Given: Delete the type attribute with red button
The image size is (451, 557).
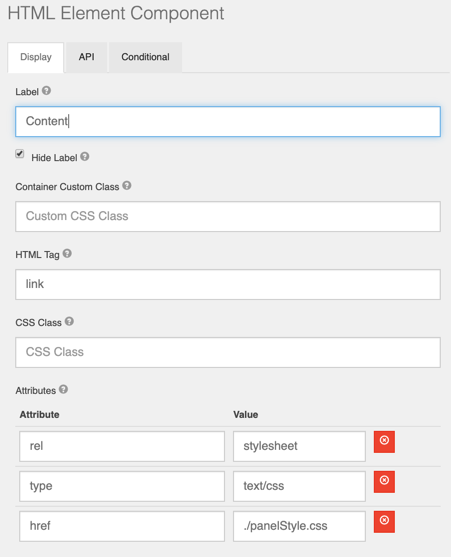Looking at the screenshot, I should pos(384,482).
